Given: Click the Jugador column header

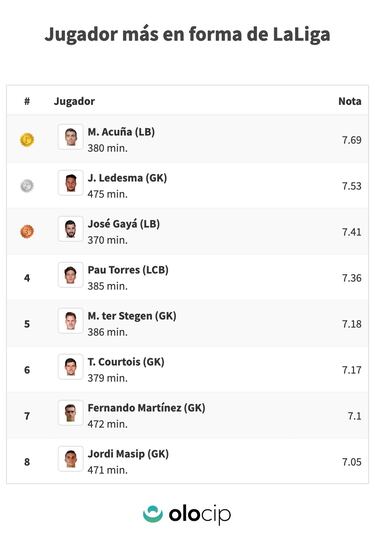Looking at the screenshot, I should pyautogui.click(x=74, y=101).
